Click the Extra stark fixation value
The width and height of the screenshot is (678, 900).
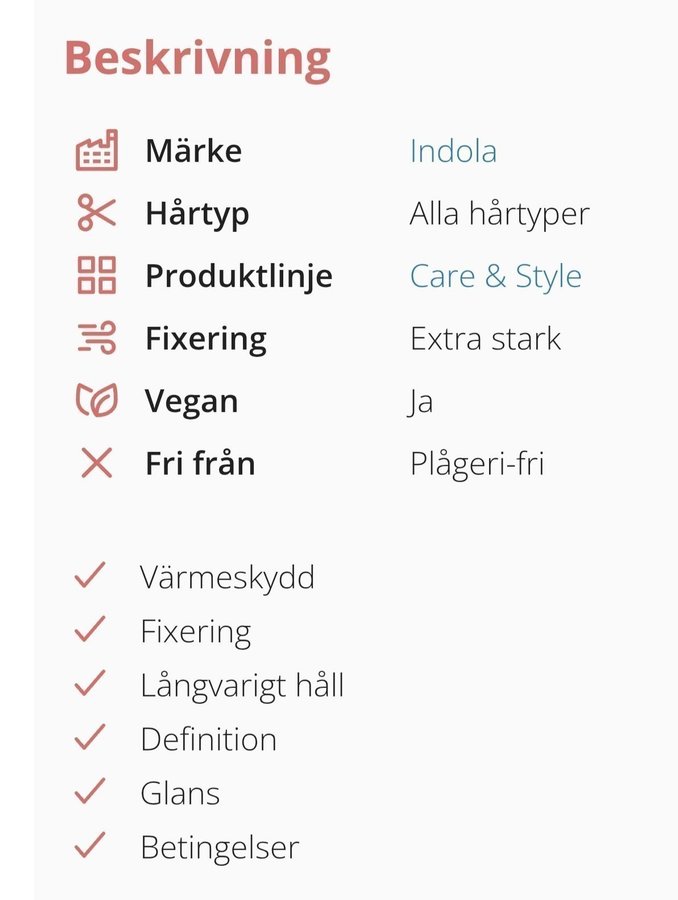click(x=485, y=338)
